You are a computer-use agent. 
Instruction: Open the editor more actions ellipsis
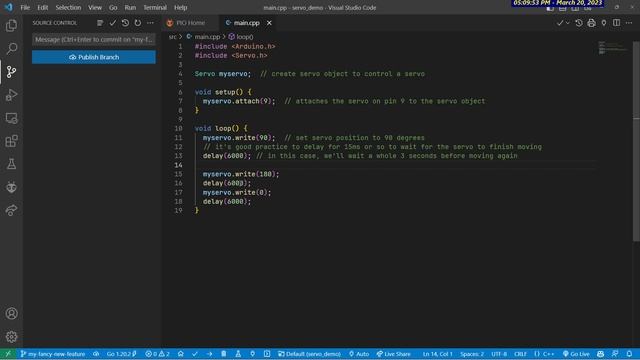(x=629, y=23)
